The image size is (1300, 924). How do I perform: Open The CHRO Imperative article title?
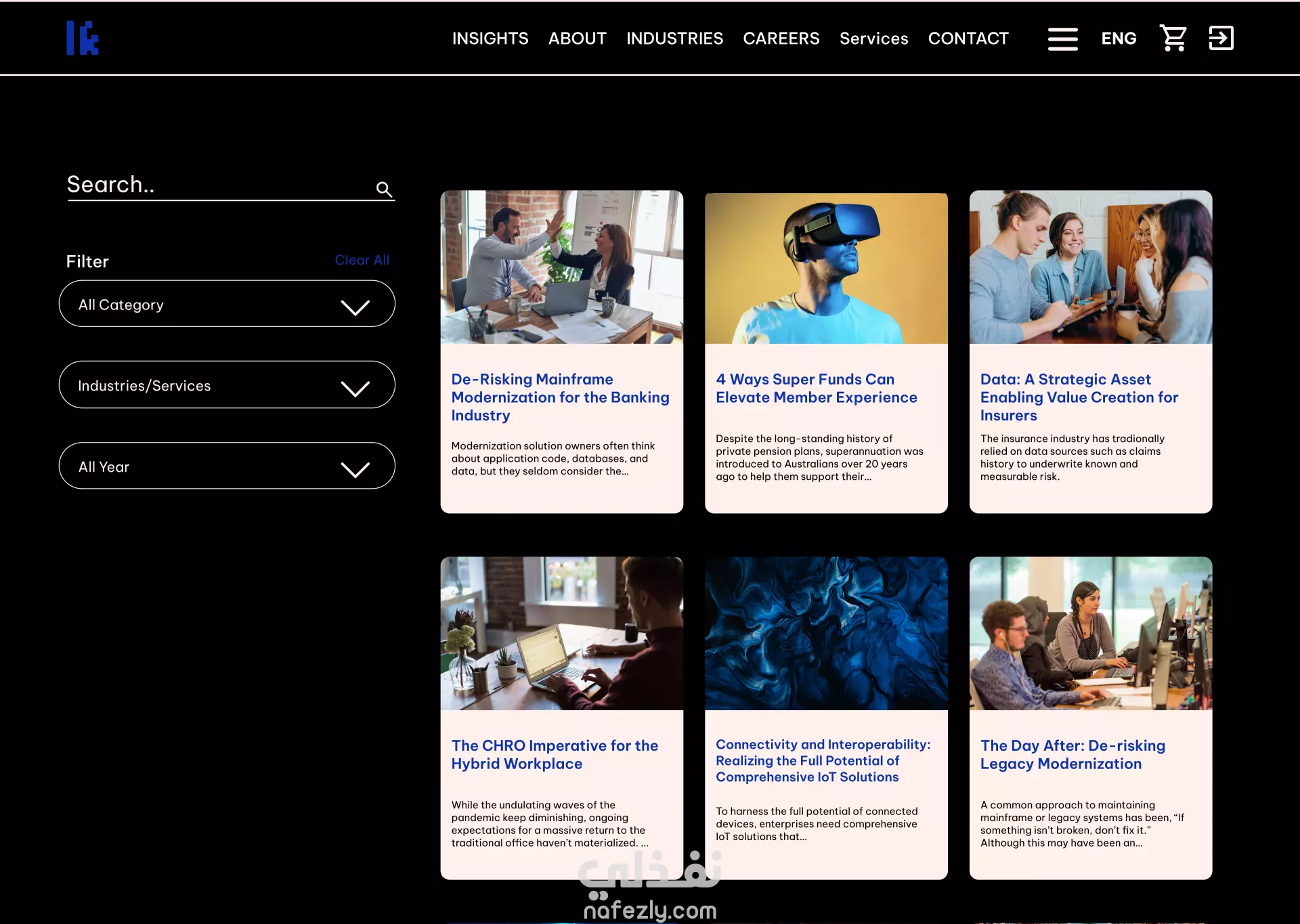[x=555, y=755]
